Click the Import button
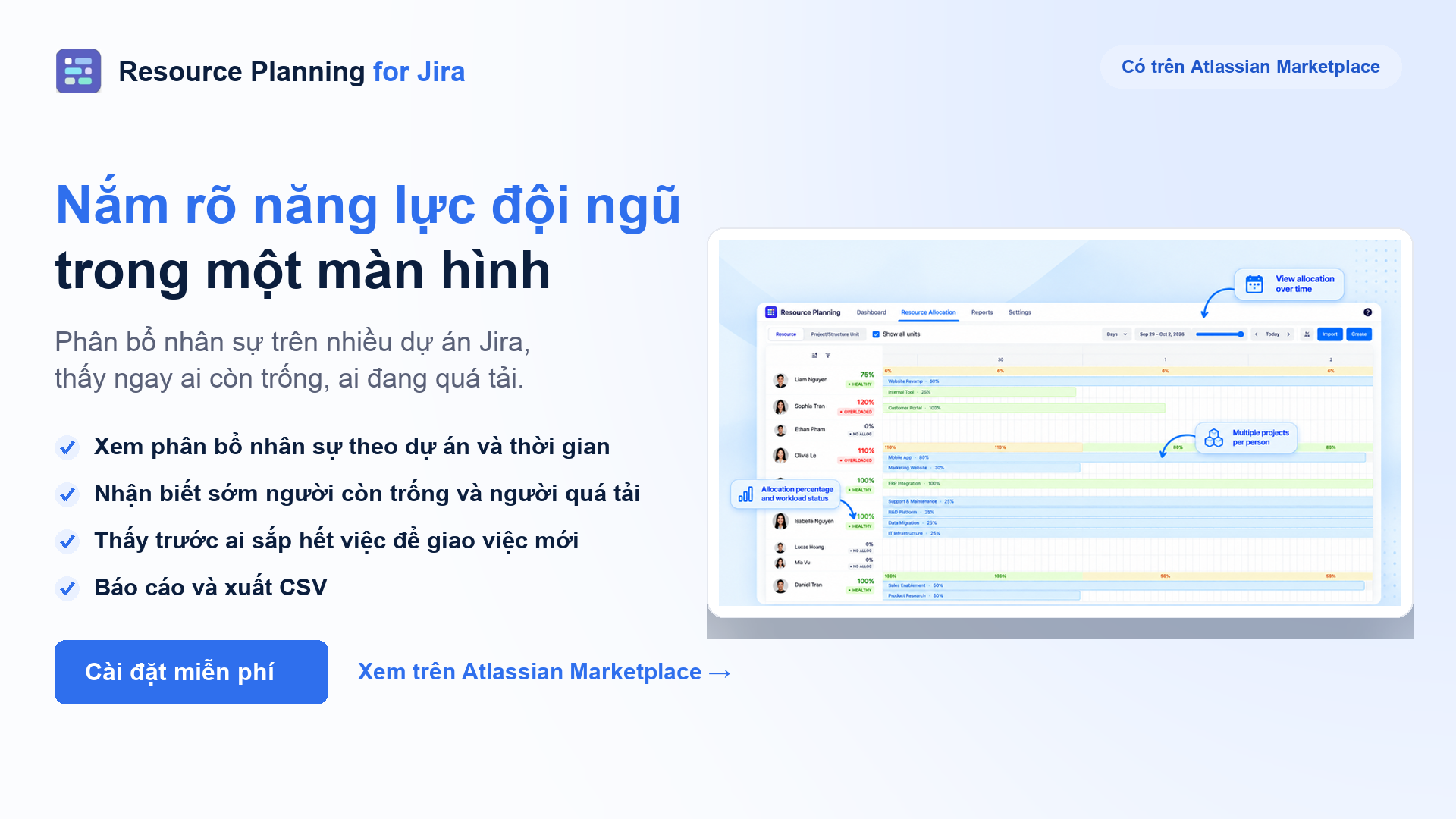The width and height of the screenshot is (1456, 819). point(1330,334)
